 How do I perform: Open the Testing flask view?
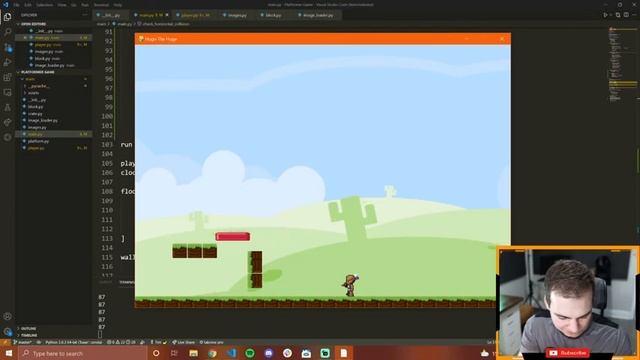(x=7, y=108)
